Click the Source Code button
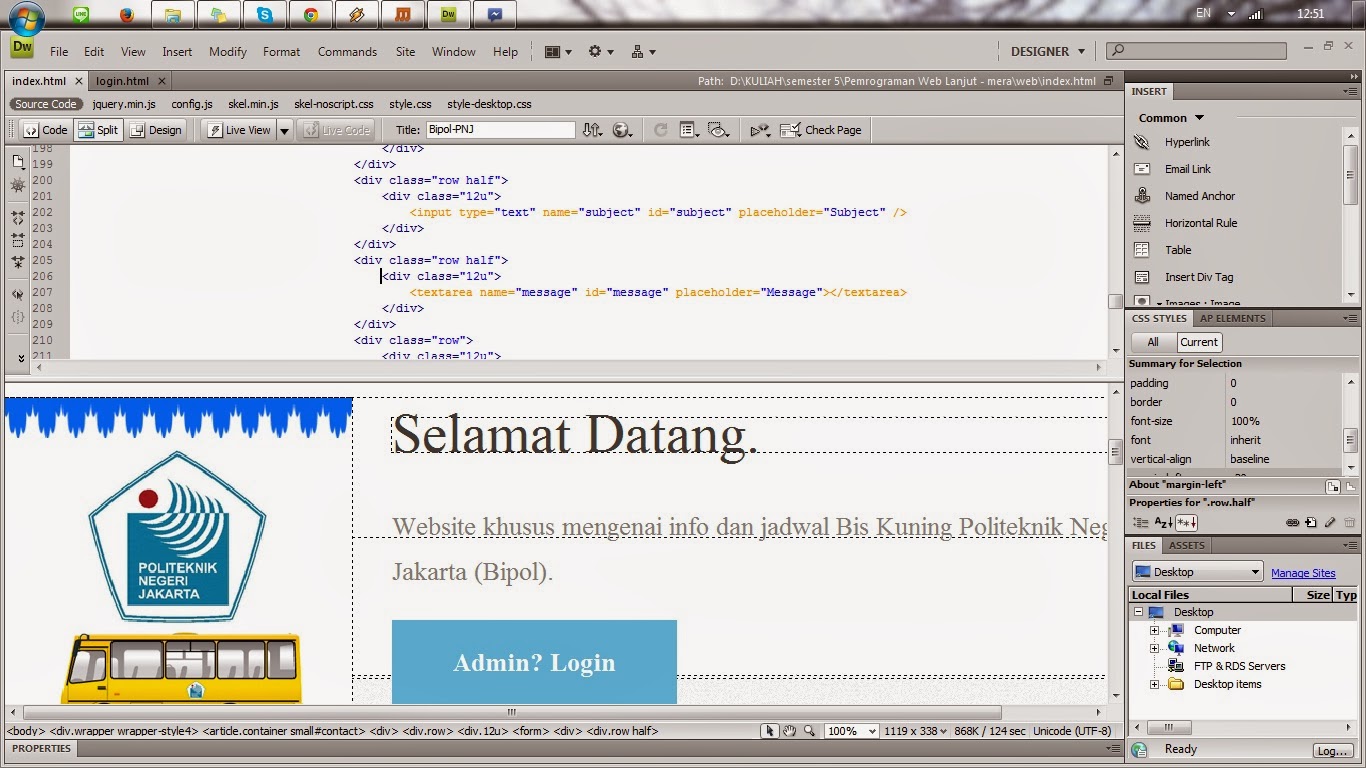The width and height of the screenshot is (1366, 768). 45,104
